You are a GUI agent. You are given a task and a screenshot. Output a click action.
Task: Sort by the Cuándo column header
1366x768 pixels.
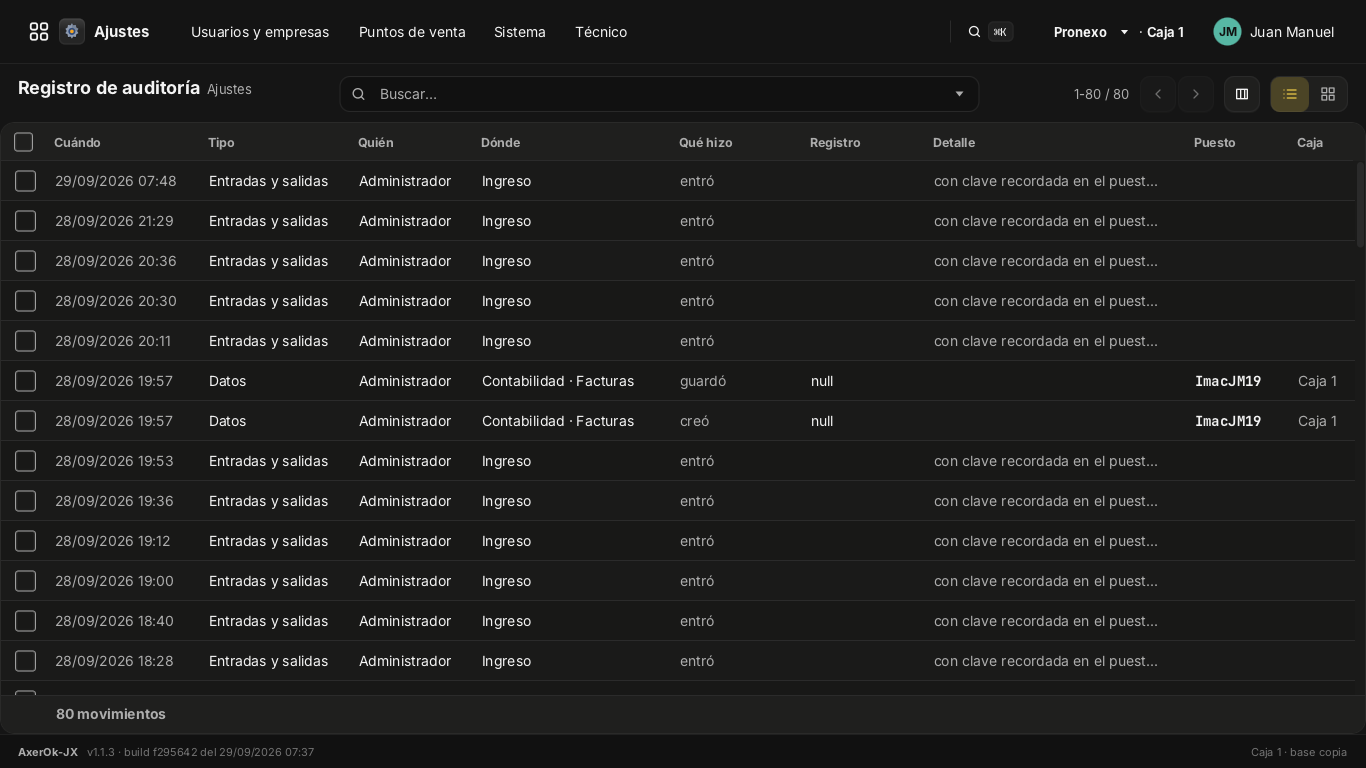pyautogui.click(x=77, y=142)
